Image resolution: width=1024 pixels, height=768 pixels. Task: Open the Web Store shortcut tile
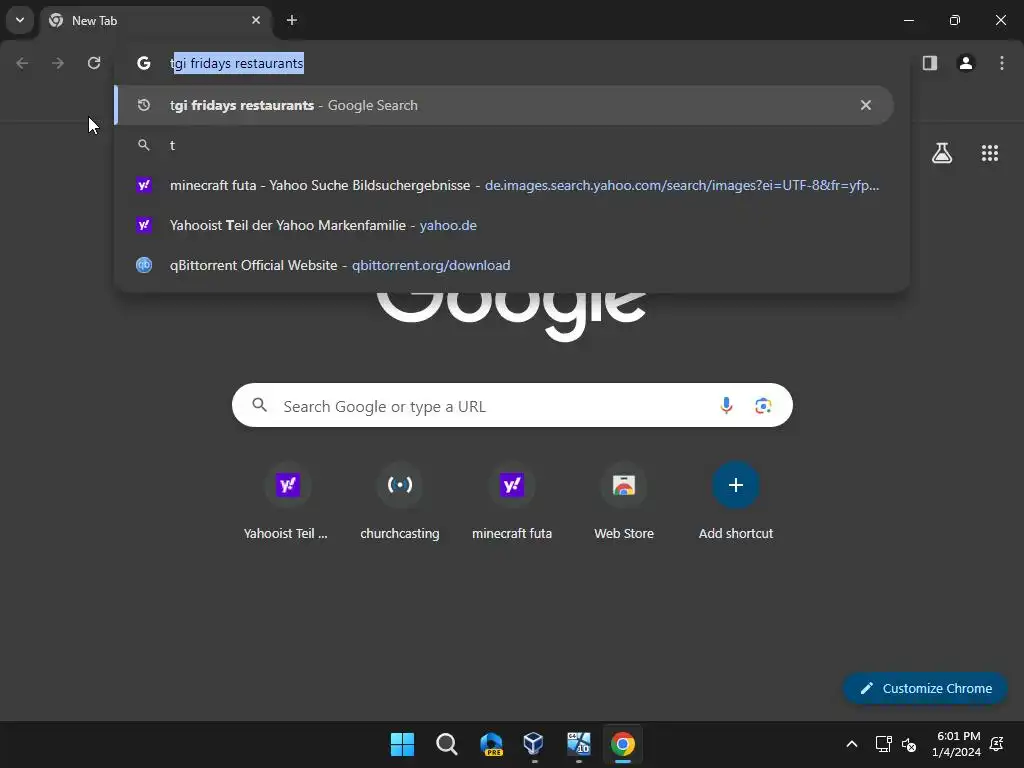coord(624,502)
